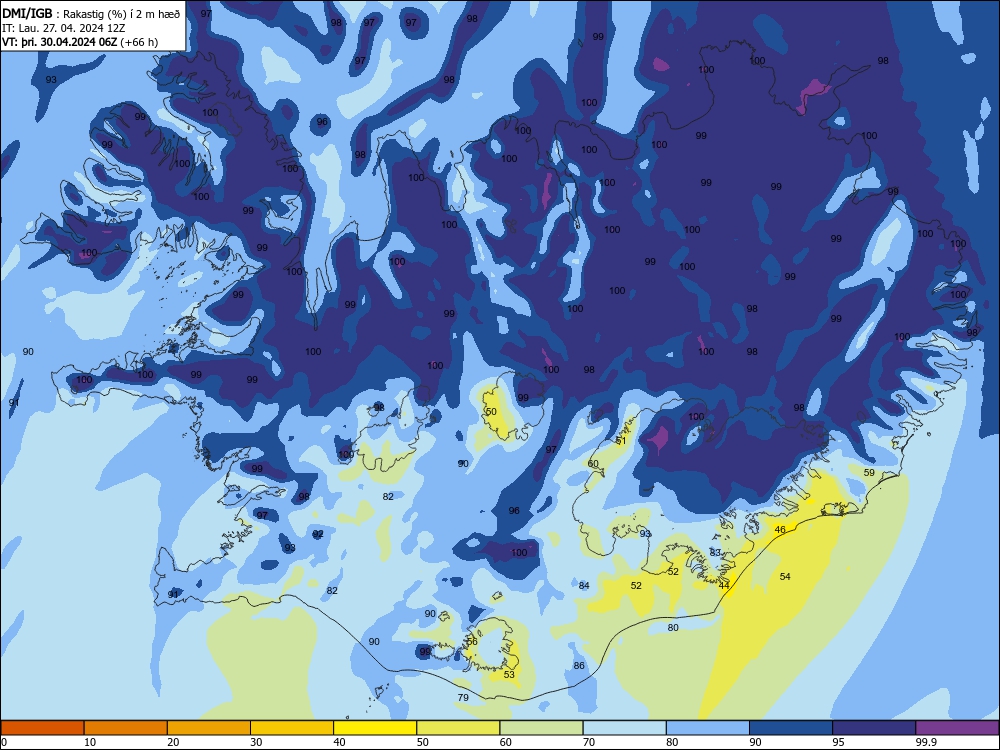Click the map humidity value 86
The image size is (1000, 750).
point(579,666)
